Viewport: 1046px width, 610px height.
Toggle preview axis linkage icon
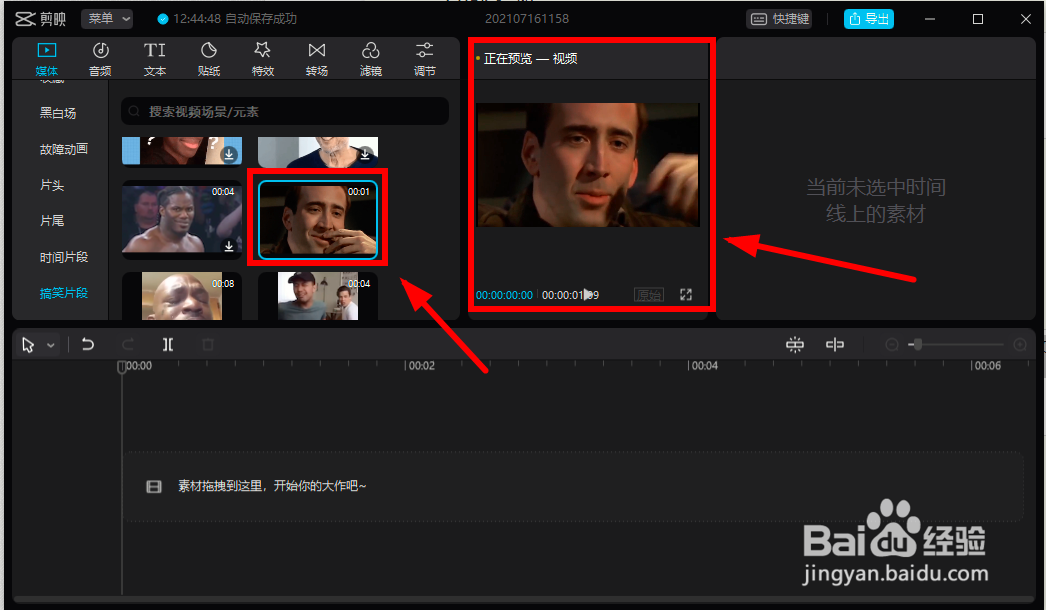coord(835,344)
